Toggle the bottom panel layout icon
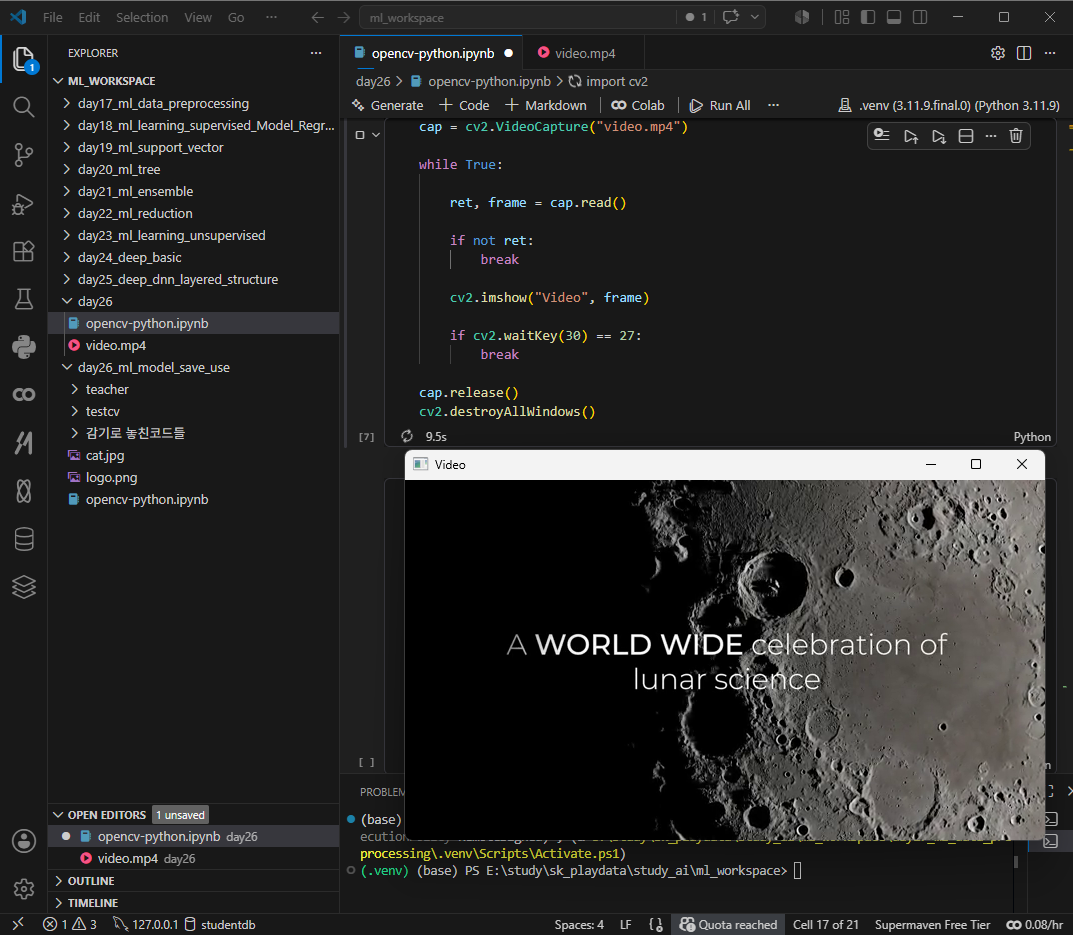Viewport: 1073px width, 935px height. 894,17
